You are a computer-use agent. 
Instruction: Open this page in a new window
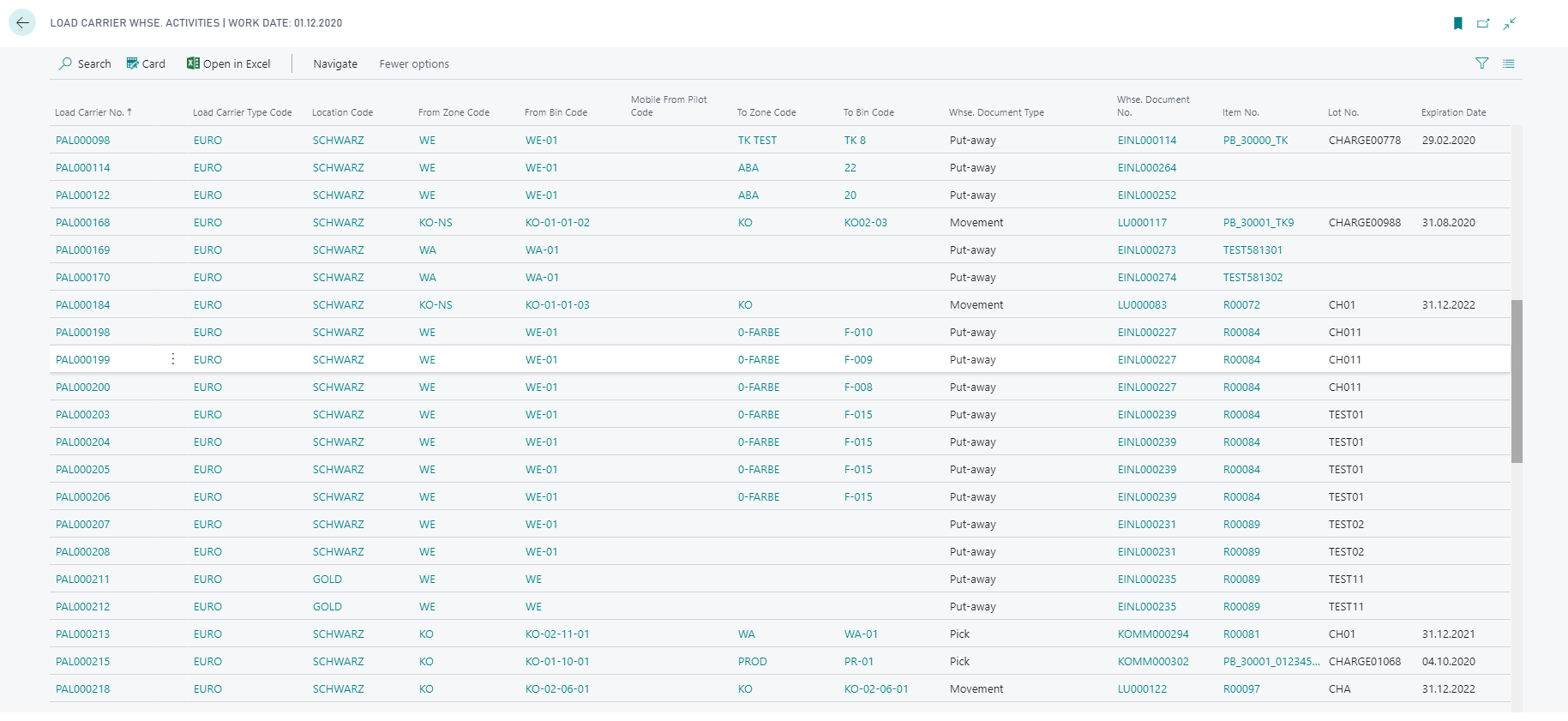1483,23
